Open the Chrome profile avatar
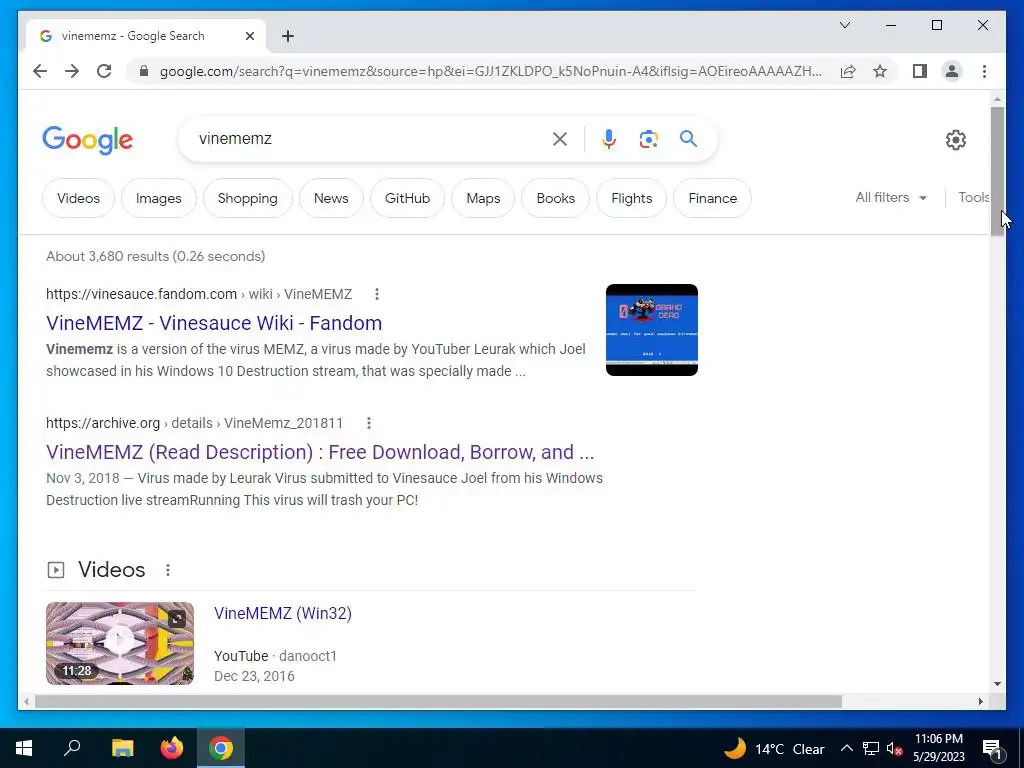Image resolution: width=1024 pixels, height=768 pixels. [x=952, y=71]
